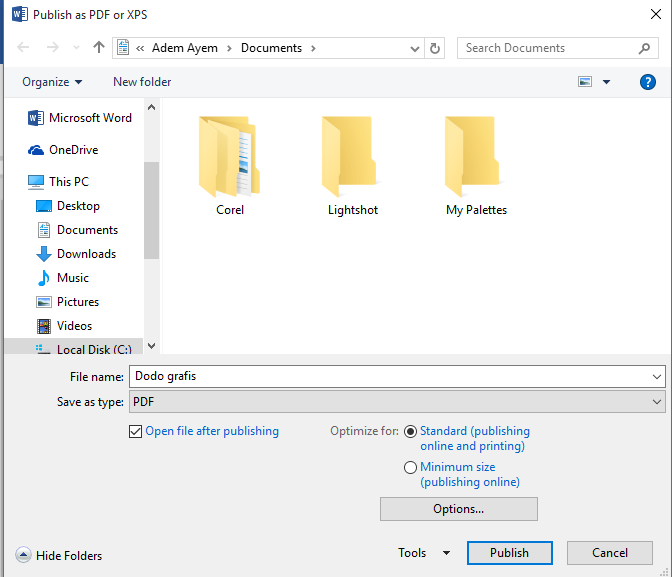Click navigation pane scroll up arrow

(151, 107)
